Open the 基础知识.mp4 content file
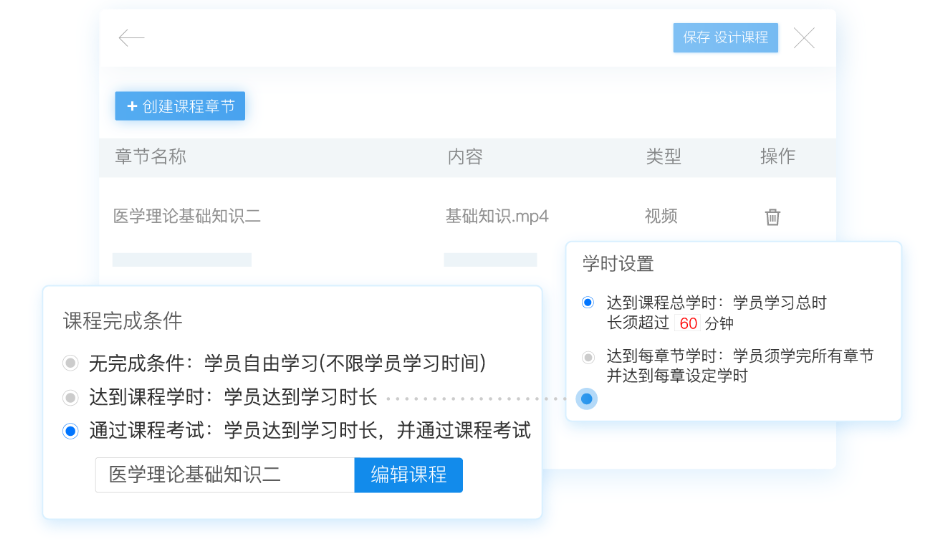This screenshot has height=546, width=936. tap(496, 216)
